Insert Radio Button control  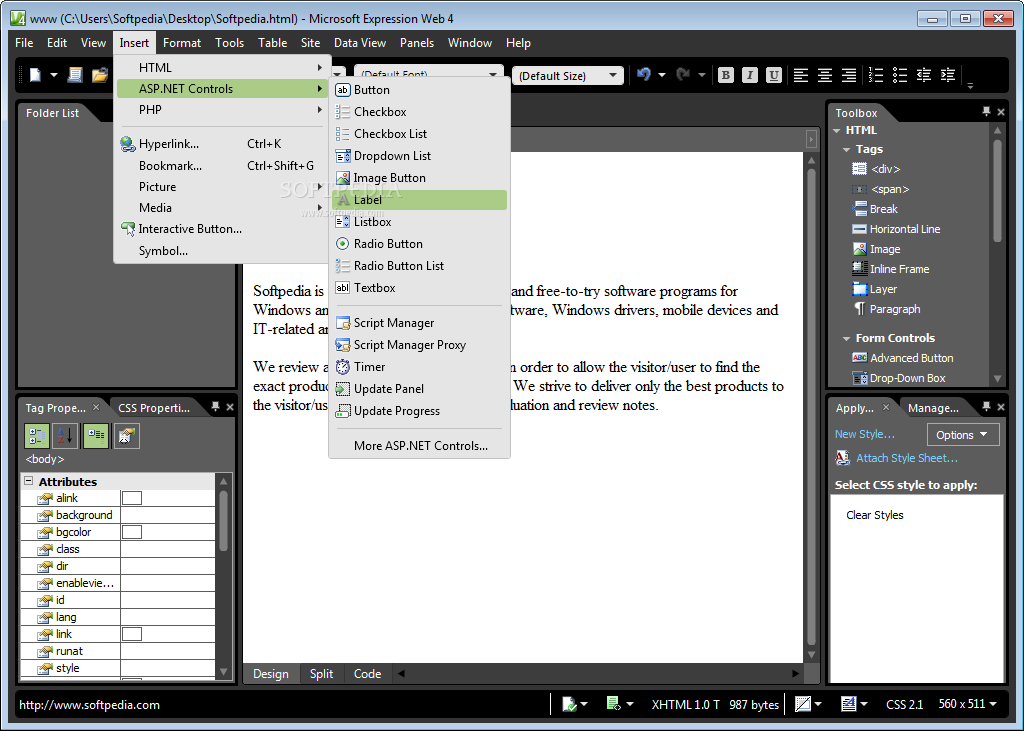[419, 244]
